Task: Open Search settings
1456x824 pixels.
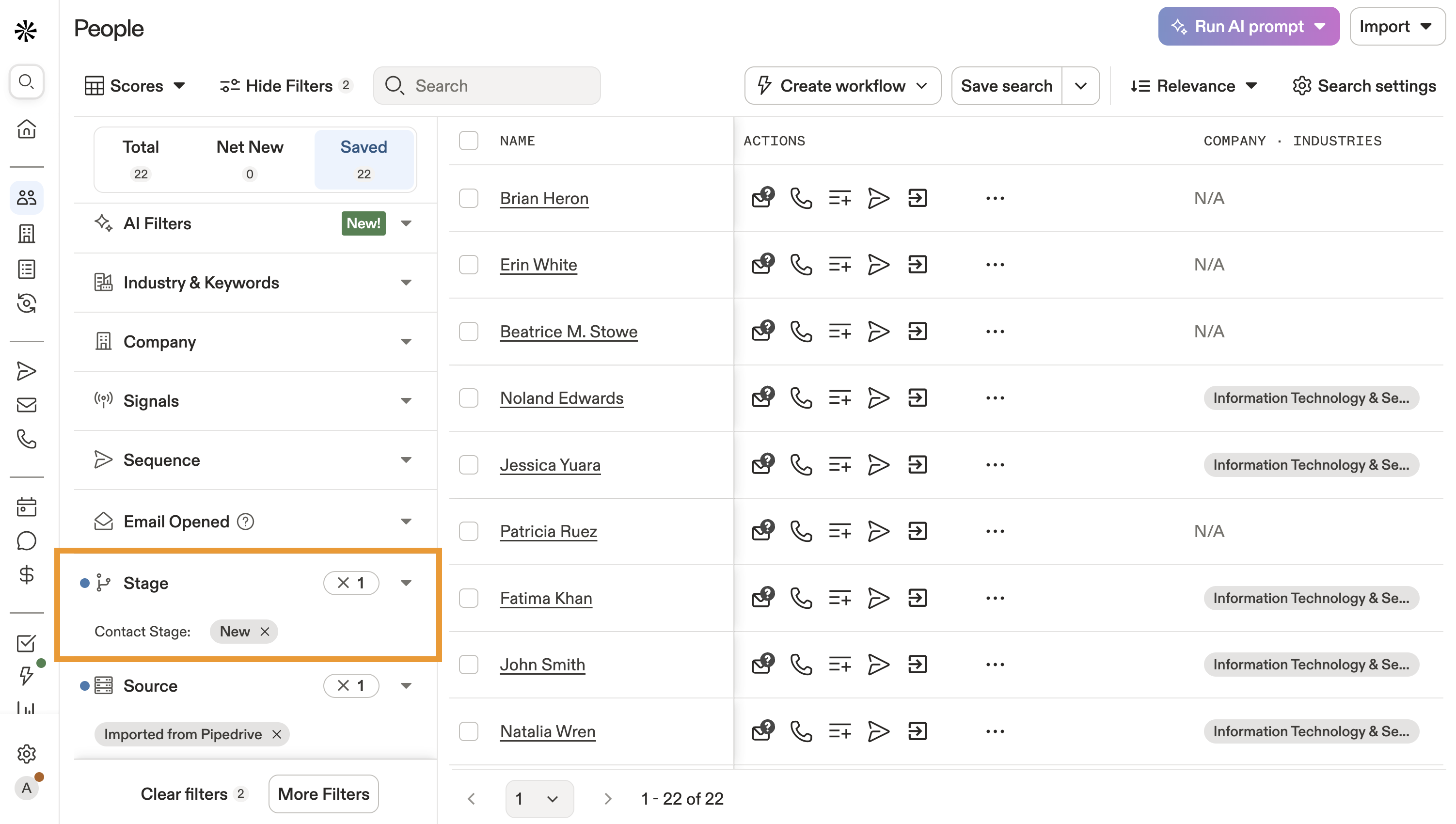Action: click(x=1364, y=86)
